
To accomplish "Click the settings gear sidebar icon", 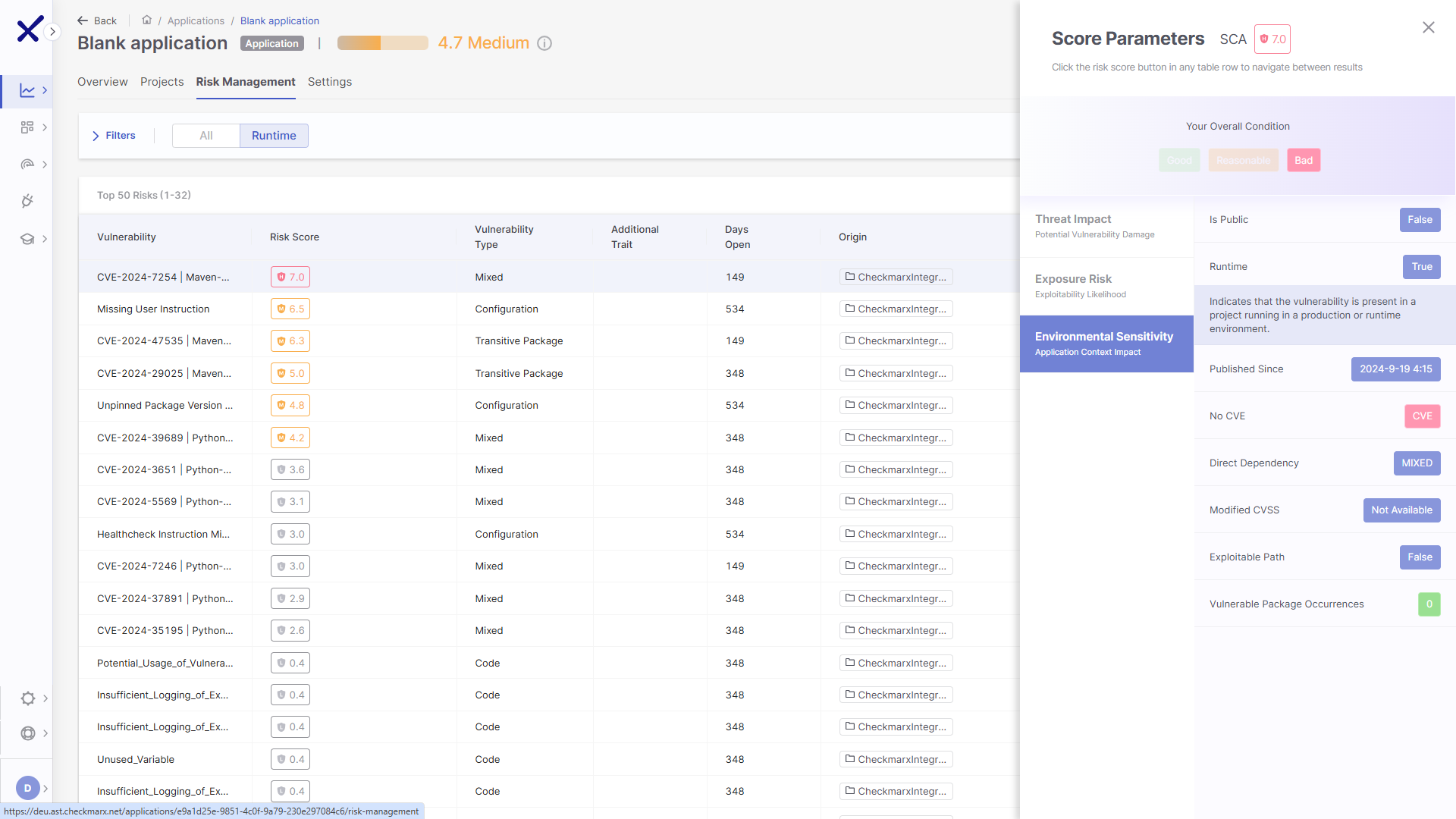I will click(28, 698).
